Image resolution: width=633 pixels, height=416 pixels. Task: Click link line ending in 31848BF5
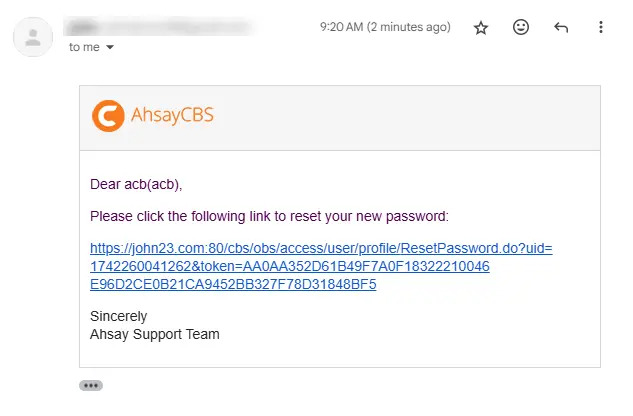point(233,284)
